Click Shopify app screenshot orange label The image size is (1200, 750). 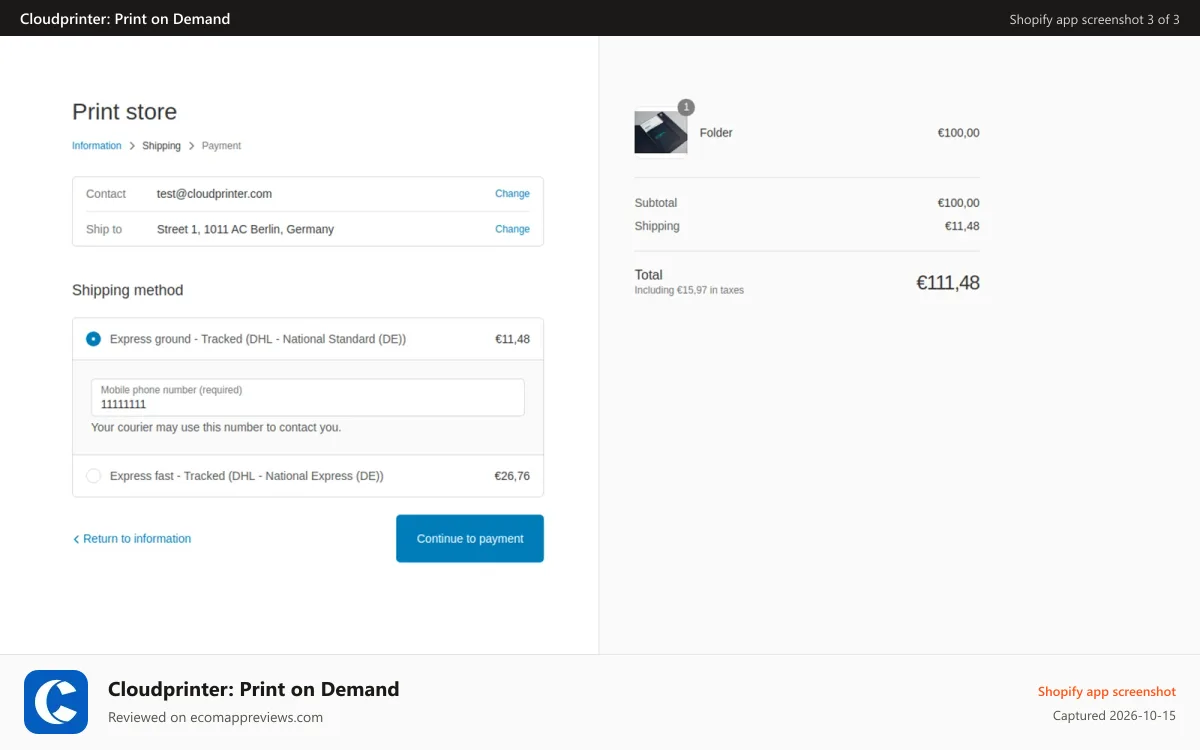[1107, 691]
